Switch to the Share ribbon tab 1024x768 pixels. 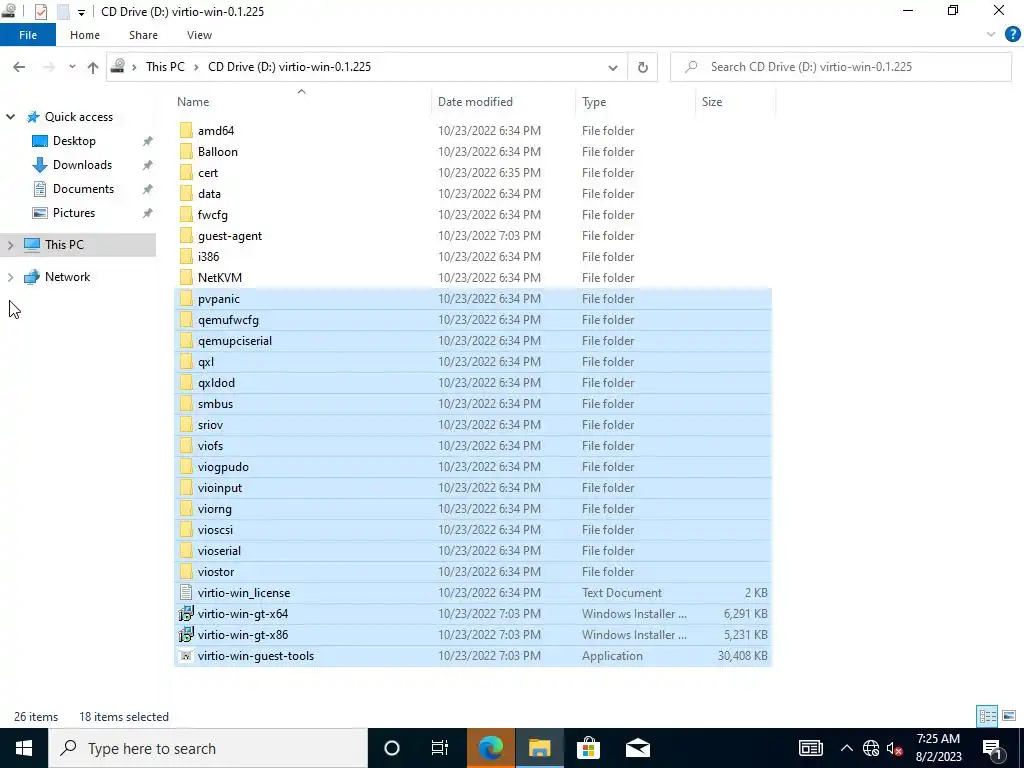coord(143,35)
